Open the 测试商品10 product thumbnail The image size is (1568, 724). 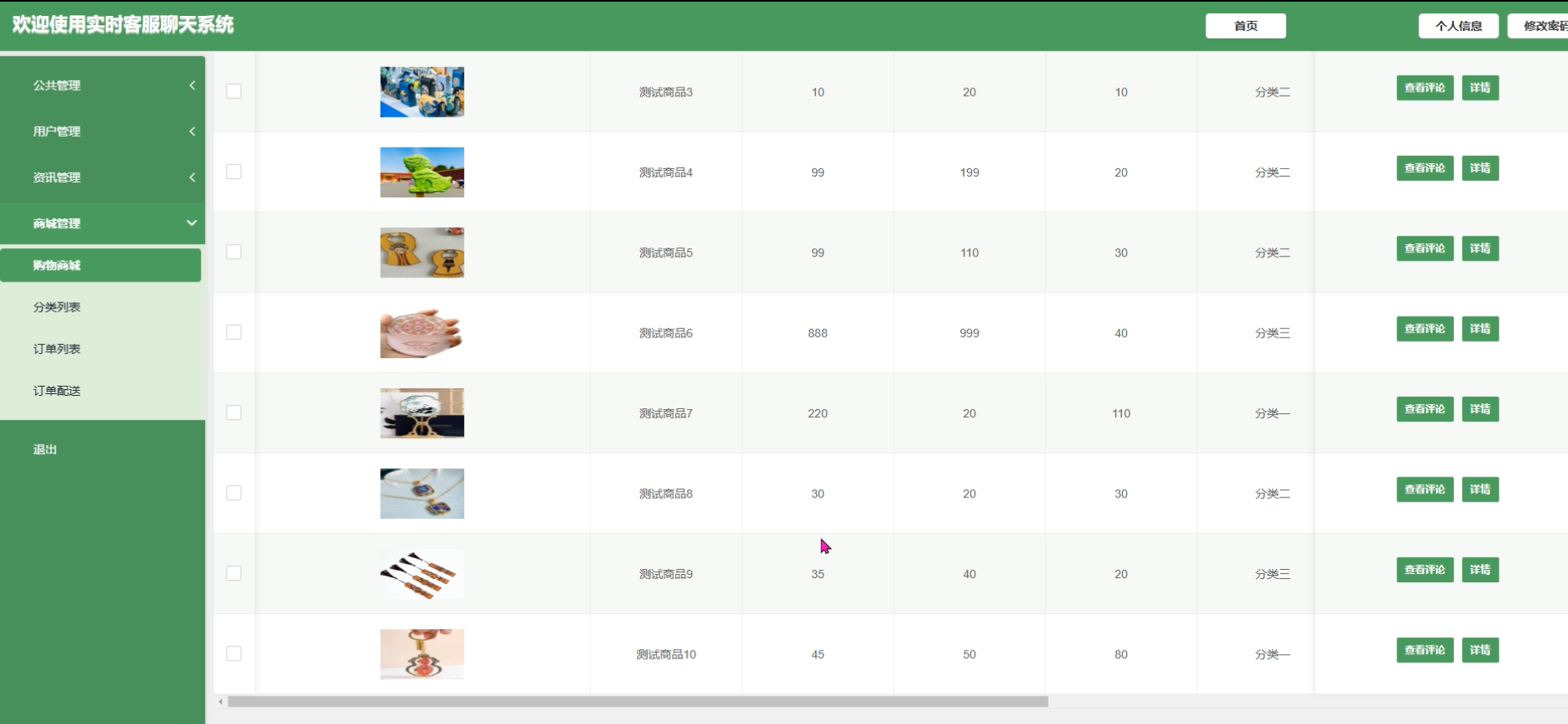(x=422, y=655)
